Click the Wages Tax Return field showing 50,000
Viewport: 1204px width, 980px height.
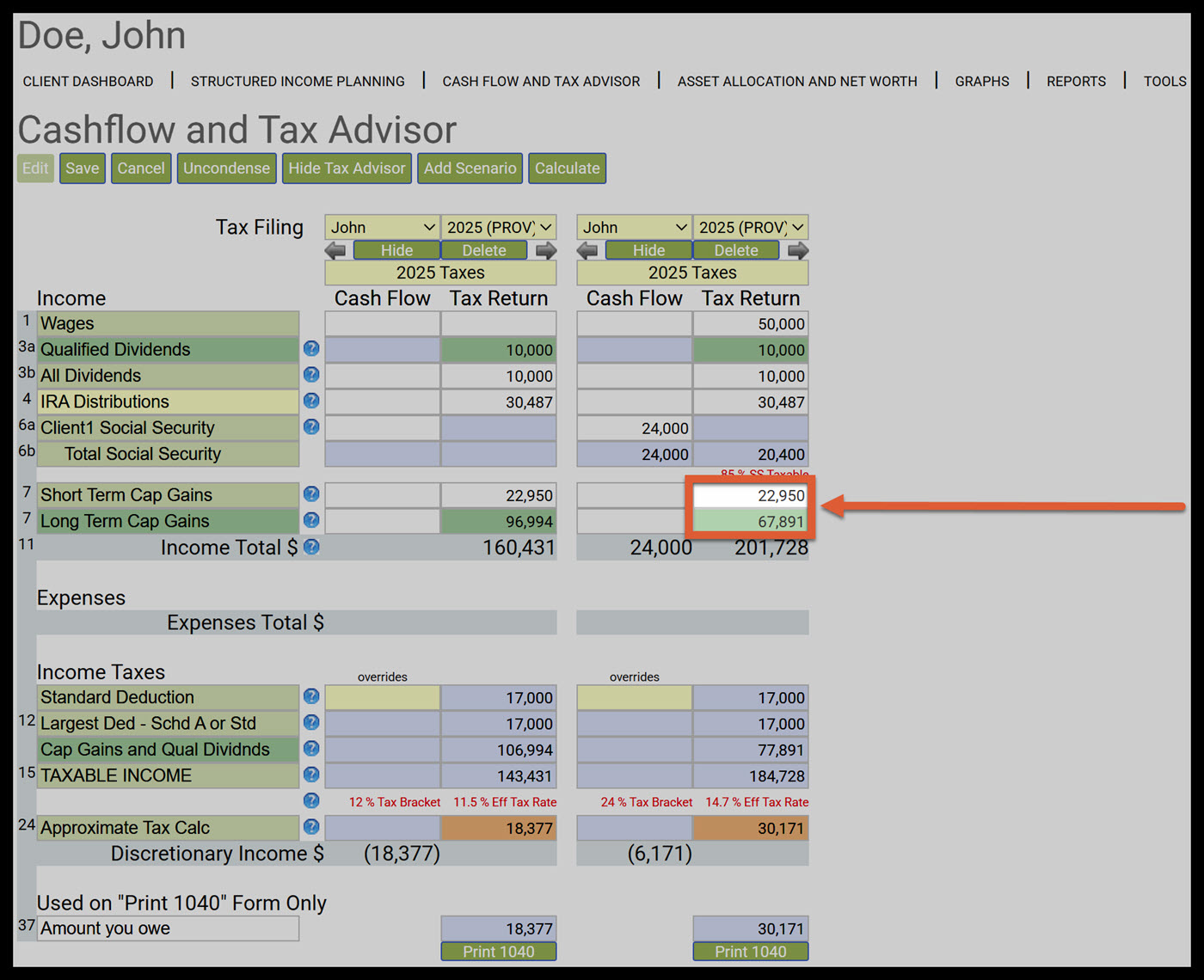pos(751,324)
